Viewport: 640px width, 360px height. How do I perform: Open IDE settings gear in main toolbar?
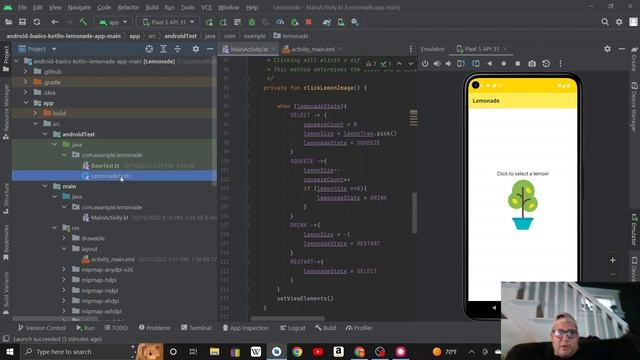coord(619,22)
